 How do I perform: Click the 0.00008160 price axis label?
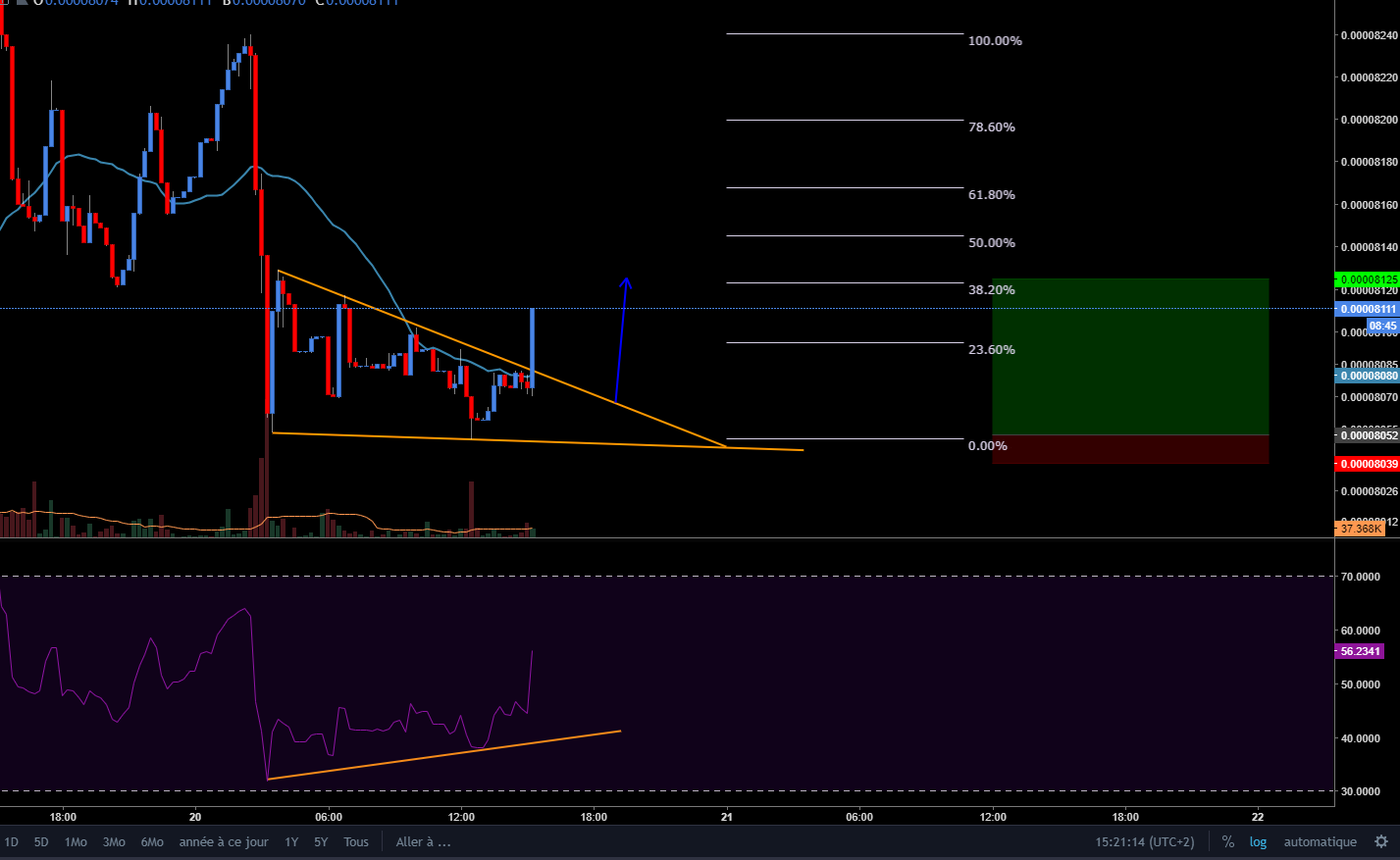click(1370, 205)
